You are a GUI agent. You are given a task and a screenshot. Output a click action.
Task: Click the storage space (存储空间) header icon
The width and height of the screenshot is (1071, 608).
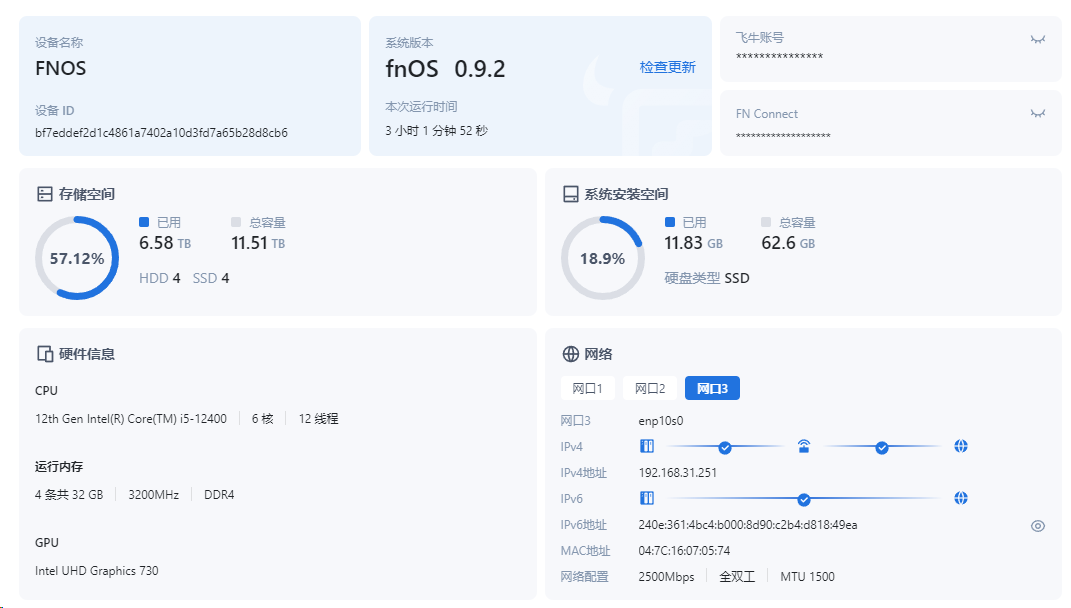point(44,194)
